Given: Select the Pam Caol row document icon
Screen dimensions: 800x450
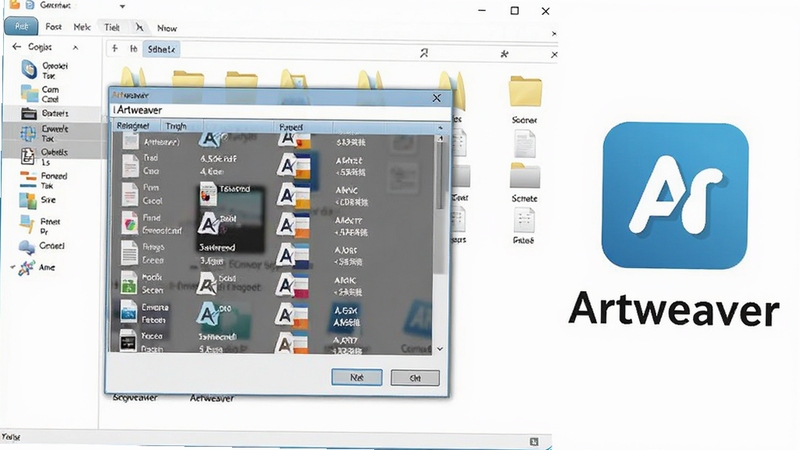Looking at the screenshot, I should click(130, 194).
